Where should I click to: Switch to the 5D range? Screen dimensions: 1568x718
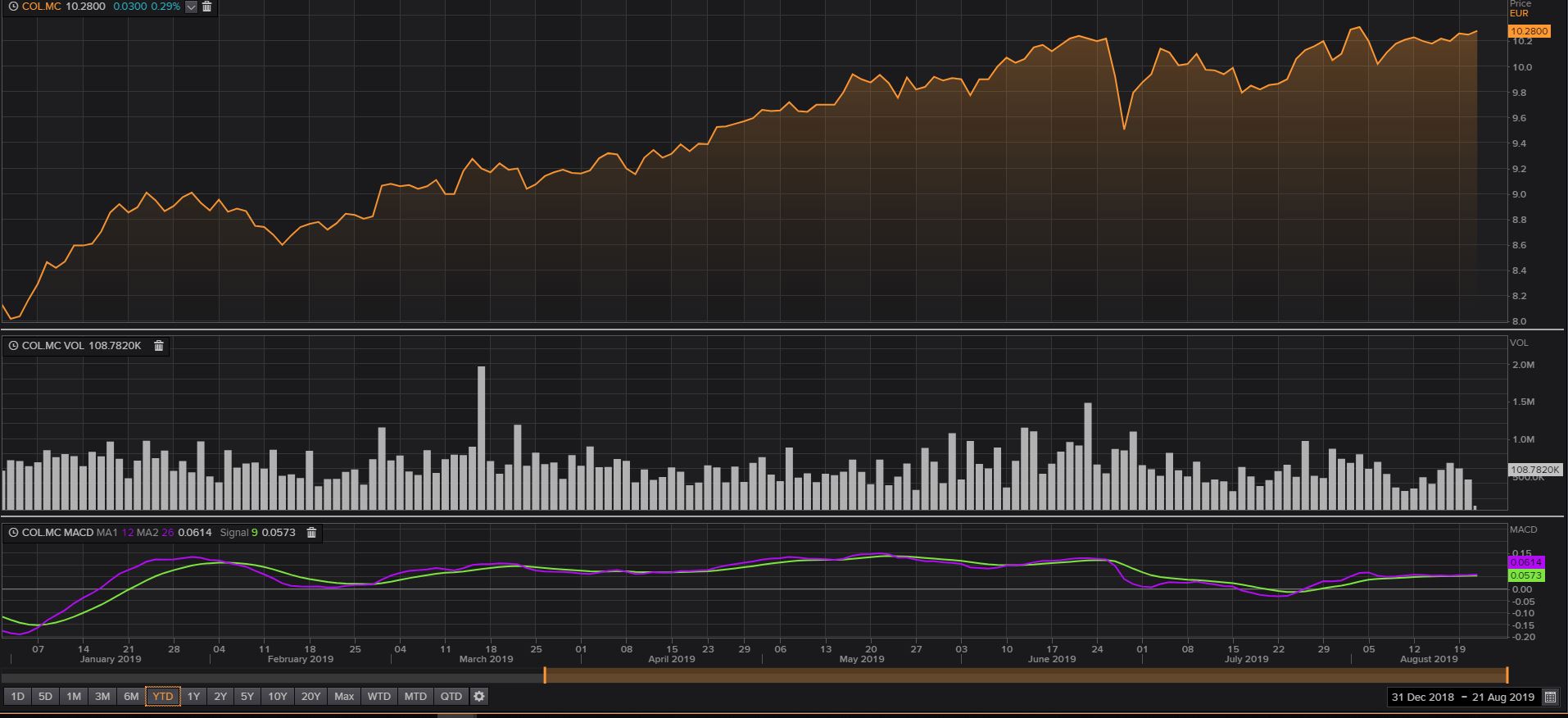pyautogui.click(x=45, y=697)
